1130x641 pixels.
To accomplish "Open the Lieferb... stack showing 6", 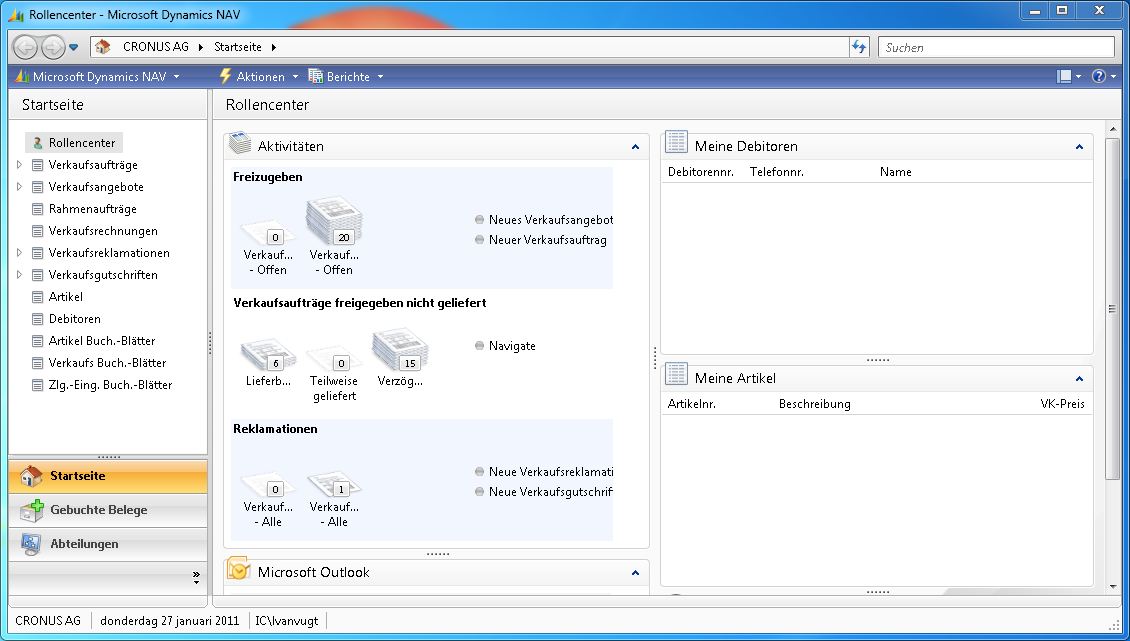I will (268, 363).
